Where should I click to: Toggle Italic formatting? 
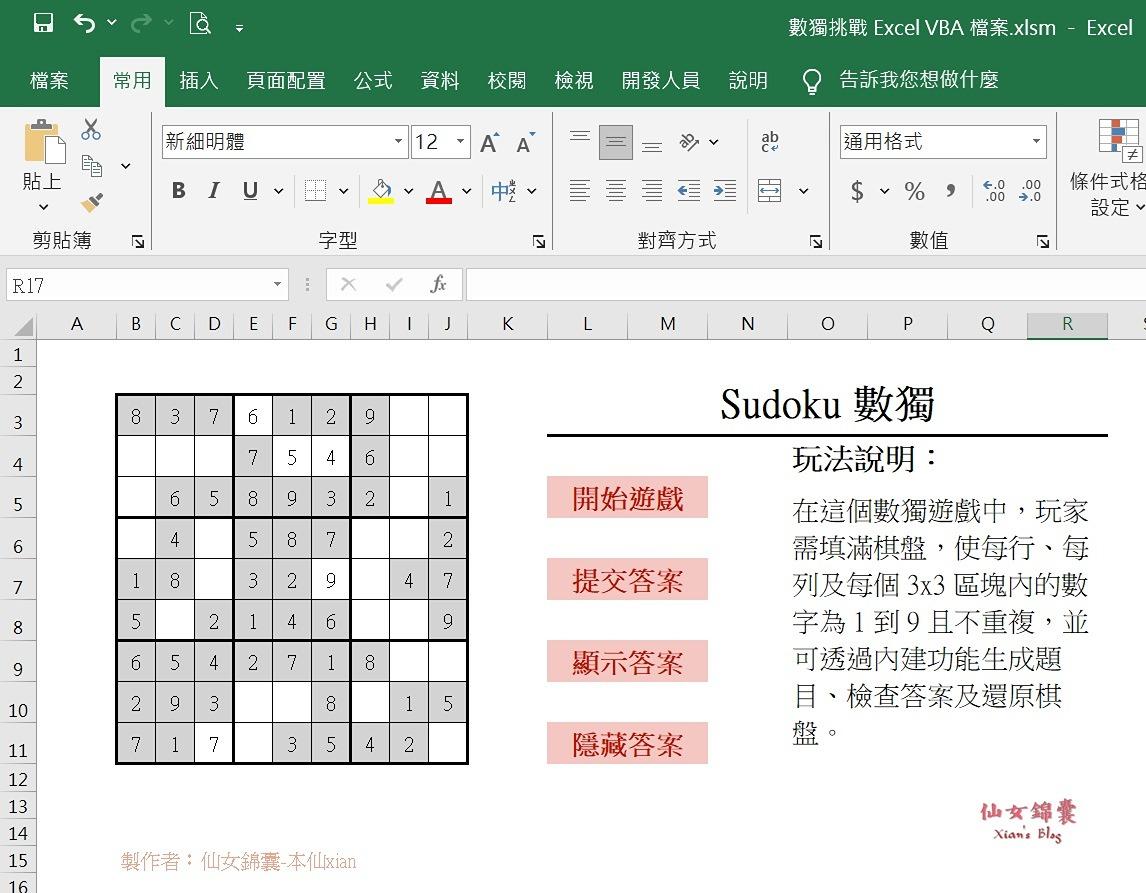214,190
